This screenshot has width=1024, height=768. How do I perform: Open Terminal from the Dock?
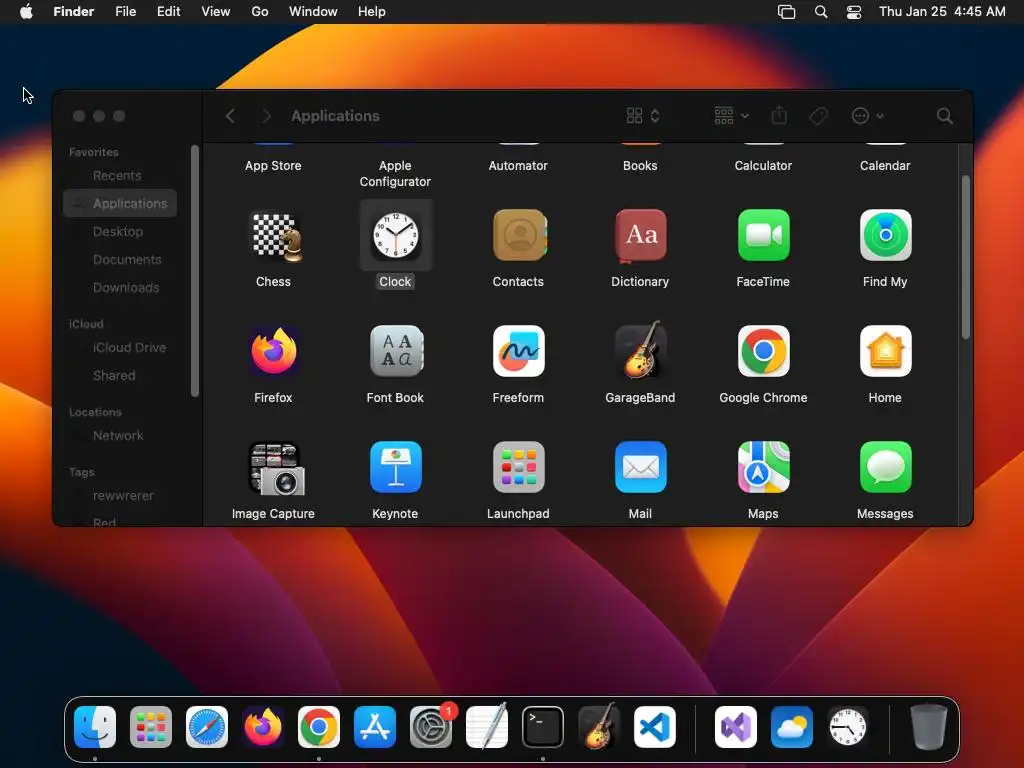pyautogui.click(x=543, y=727)
